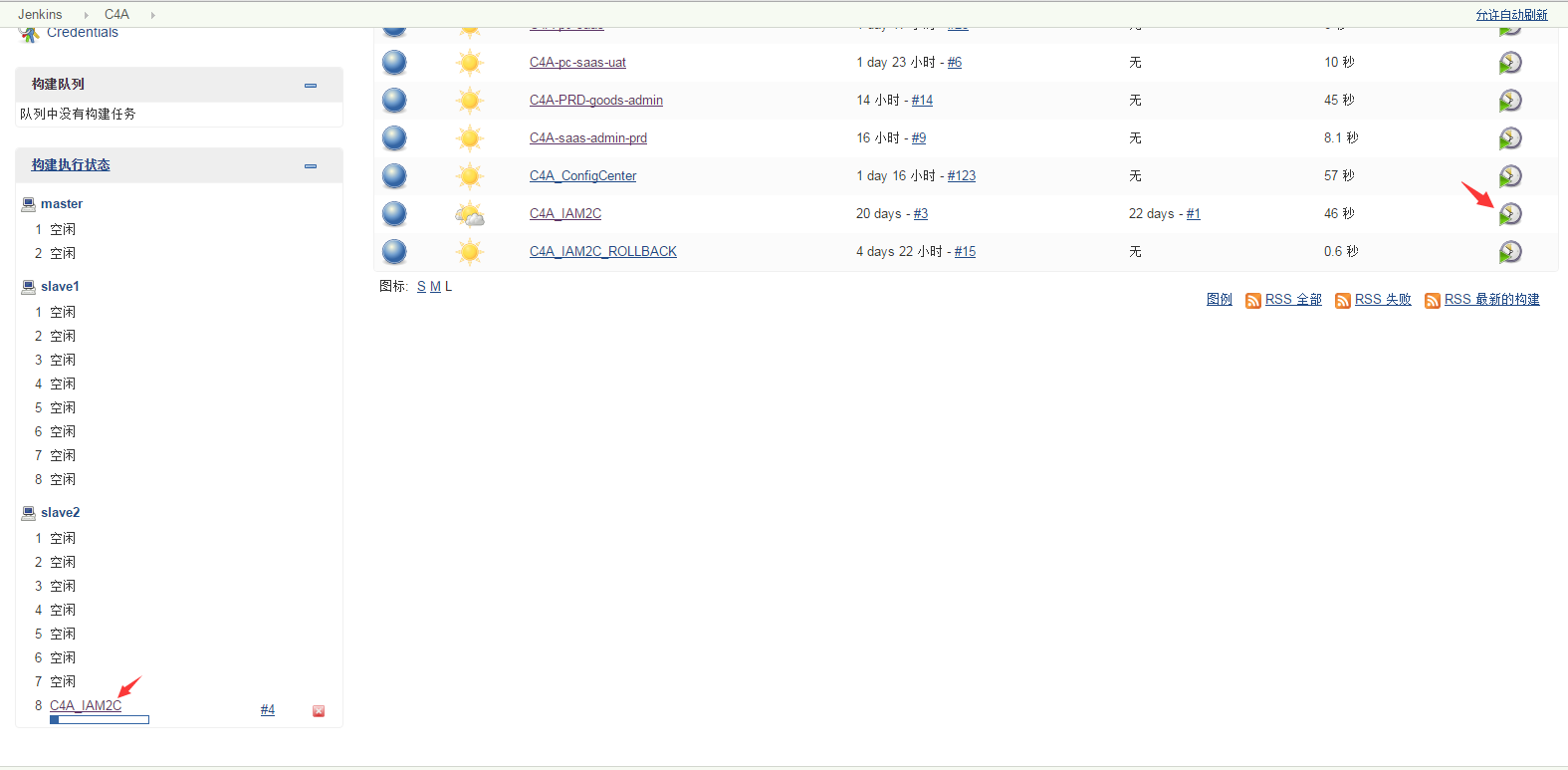Open the C4A-saas-admin-prd job

tap(588, 138)
